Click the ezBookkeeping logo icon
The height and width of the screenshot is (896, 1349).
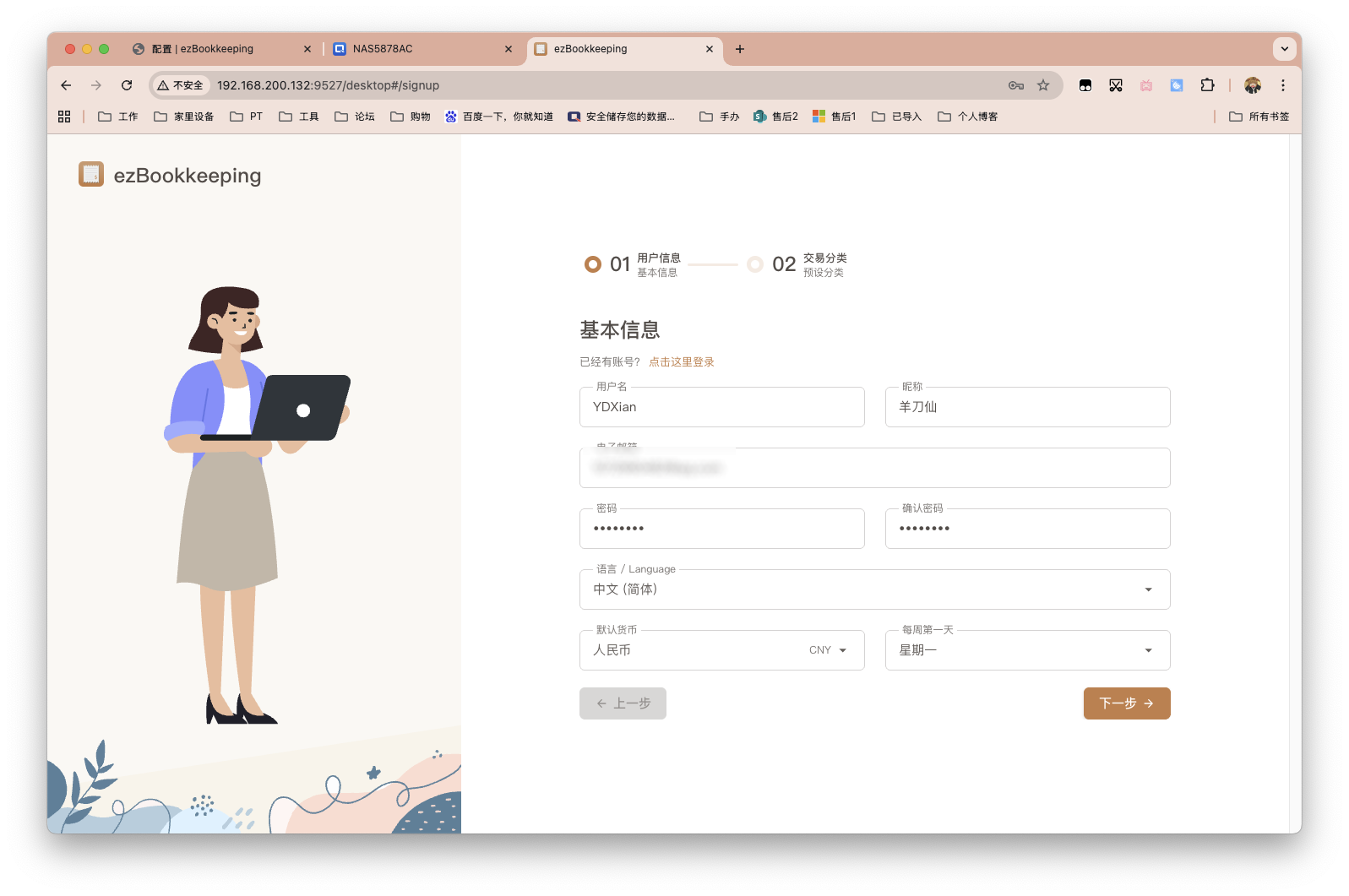coord(91,174)
